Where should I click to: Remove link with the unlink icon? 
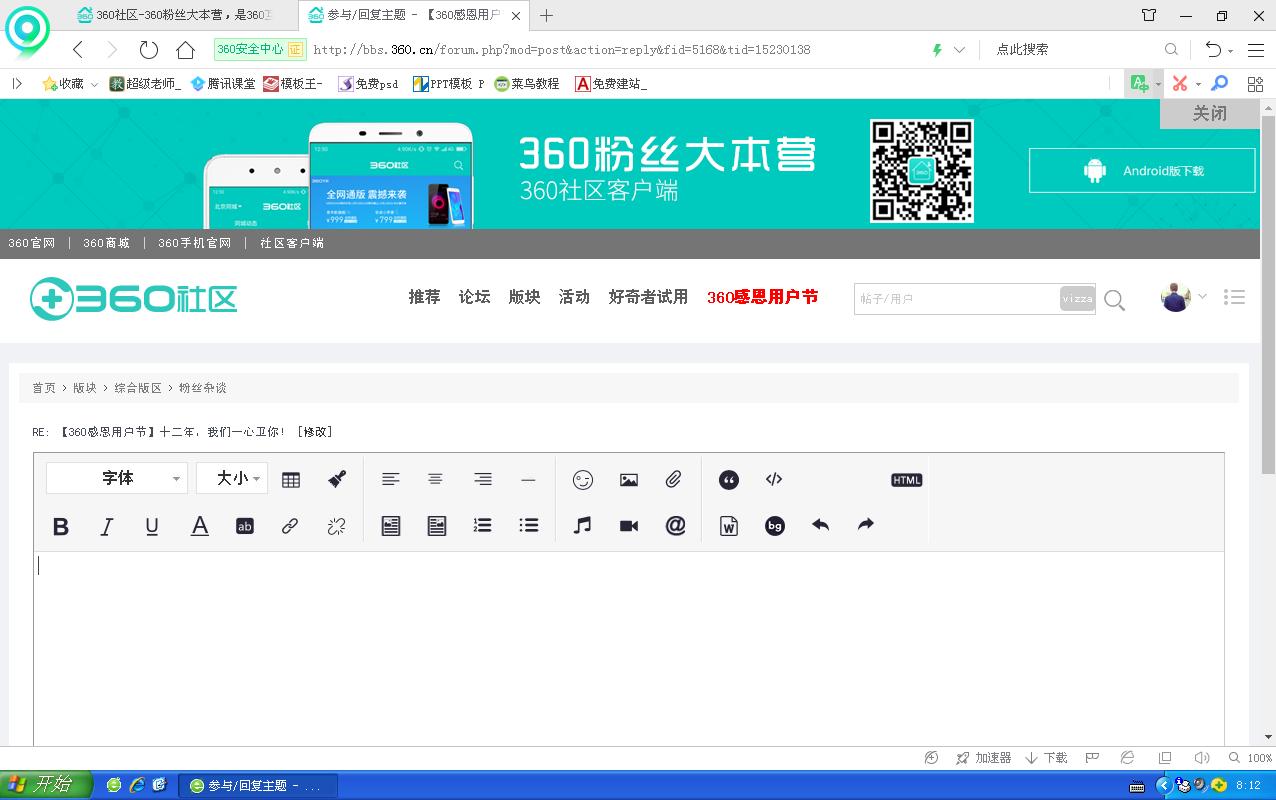coord(337,526)
